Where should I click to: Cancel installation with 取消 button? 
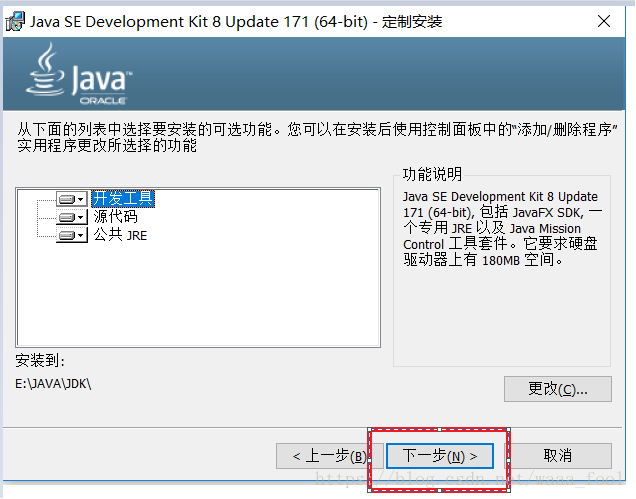(558, 456)
